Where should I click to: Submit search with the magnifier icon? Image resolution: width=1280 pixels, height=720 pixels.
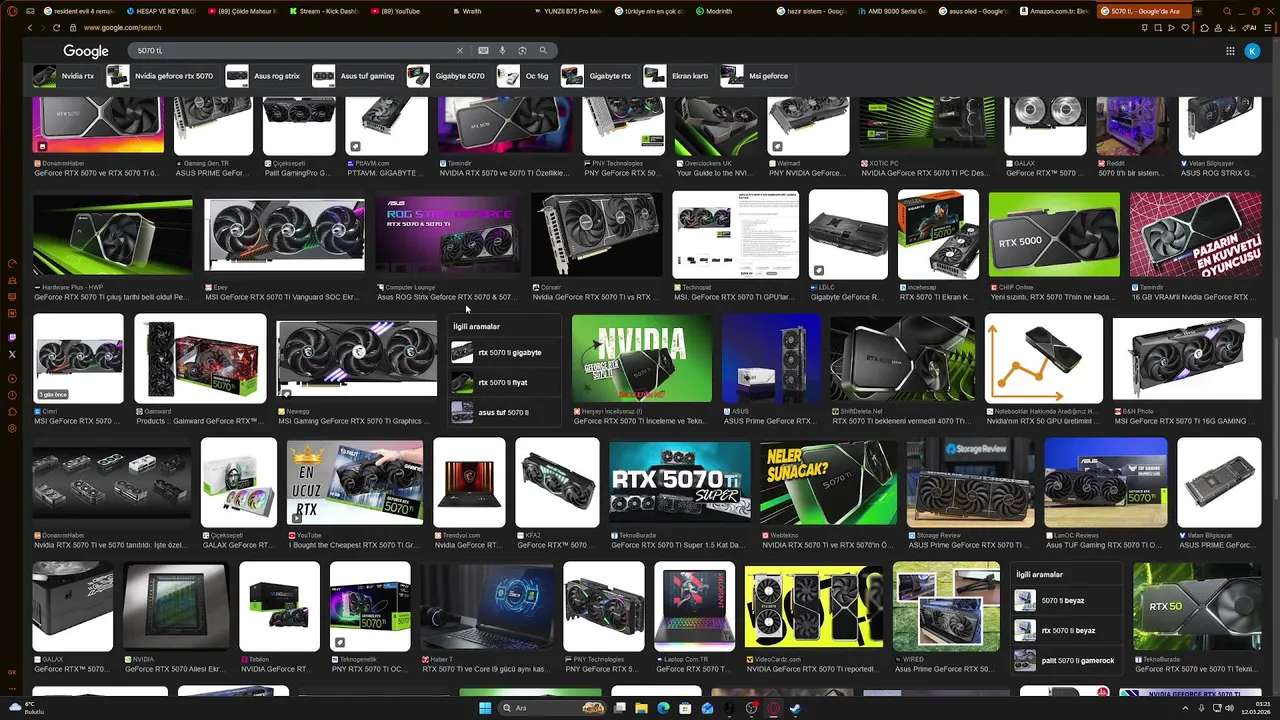click(x=543, y=50)
